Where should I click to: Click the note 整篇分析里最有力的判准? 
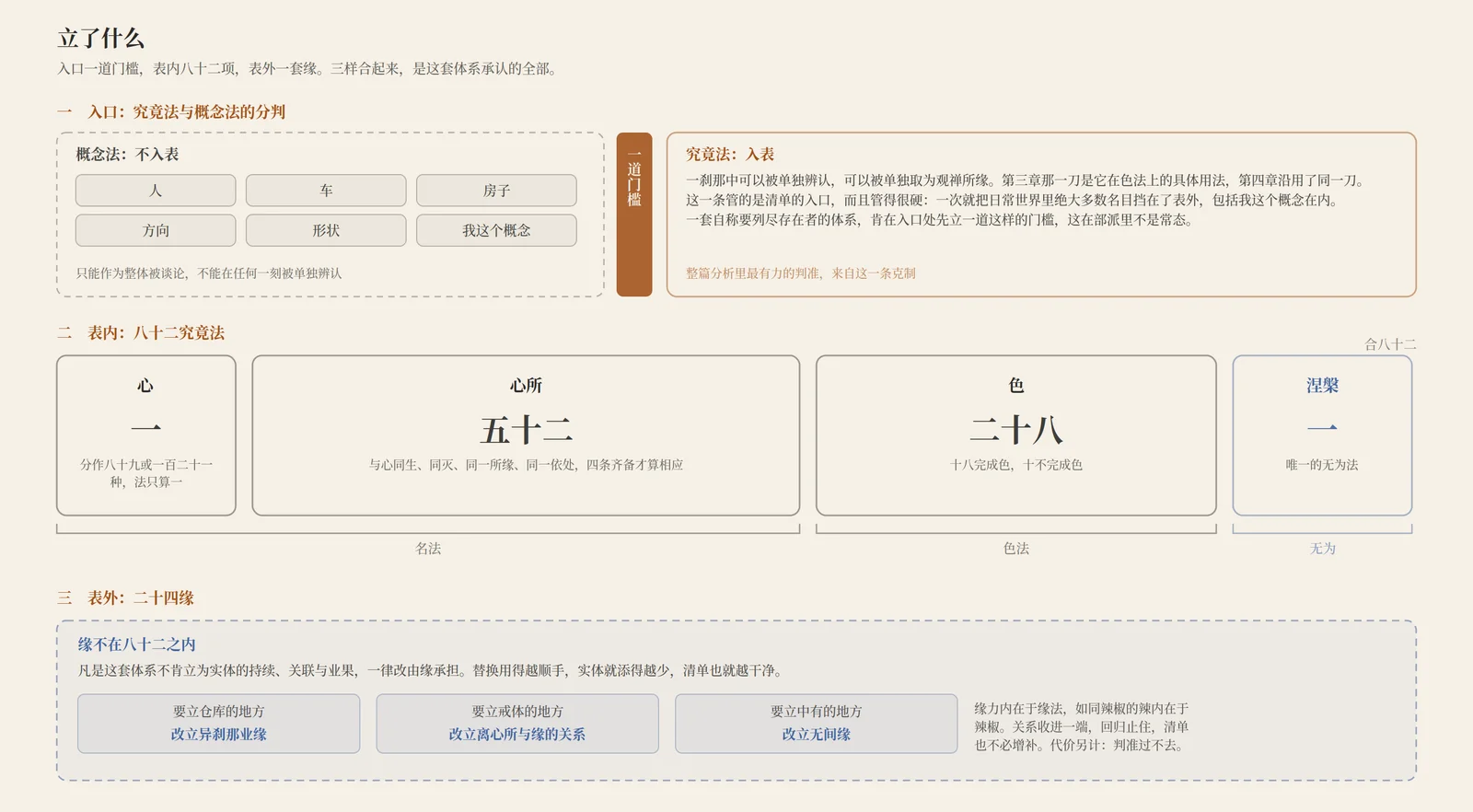800,273
